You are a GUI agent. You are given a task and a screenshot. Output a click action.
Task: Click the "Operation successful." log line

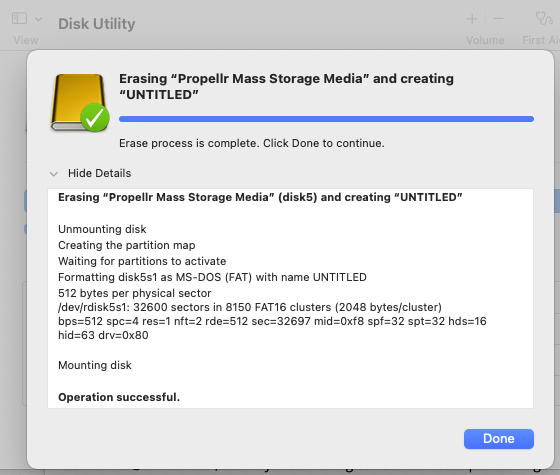tap(119, 397)
